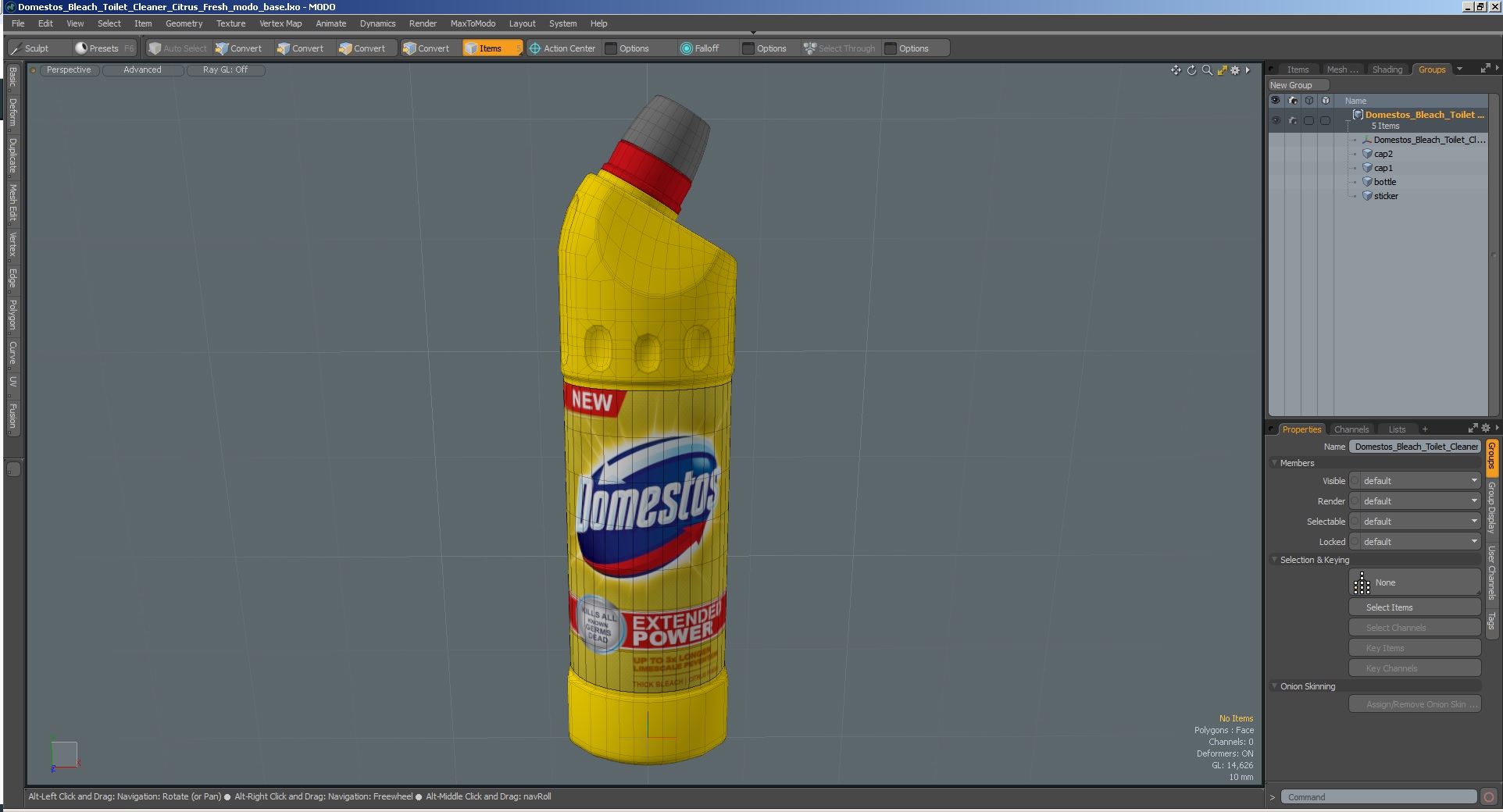Click the blank button in left sidebar
Viewport: 1503px width, 812px height.
[13, 469]
